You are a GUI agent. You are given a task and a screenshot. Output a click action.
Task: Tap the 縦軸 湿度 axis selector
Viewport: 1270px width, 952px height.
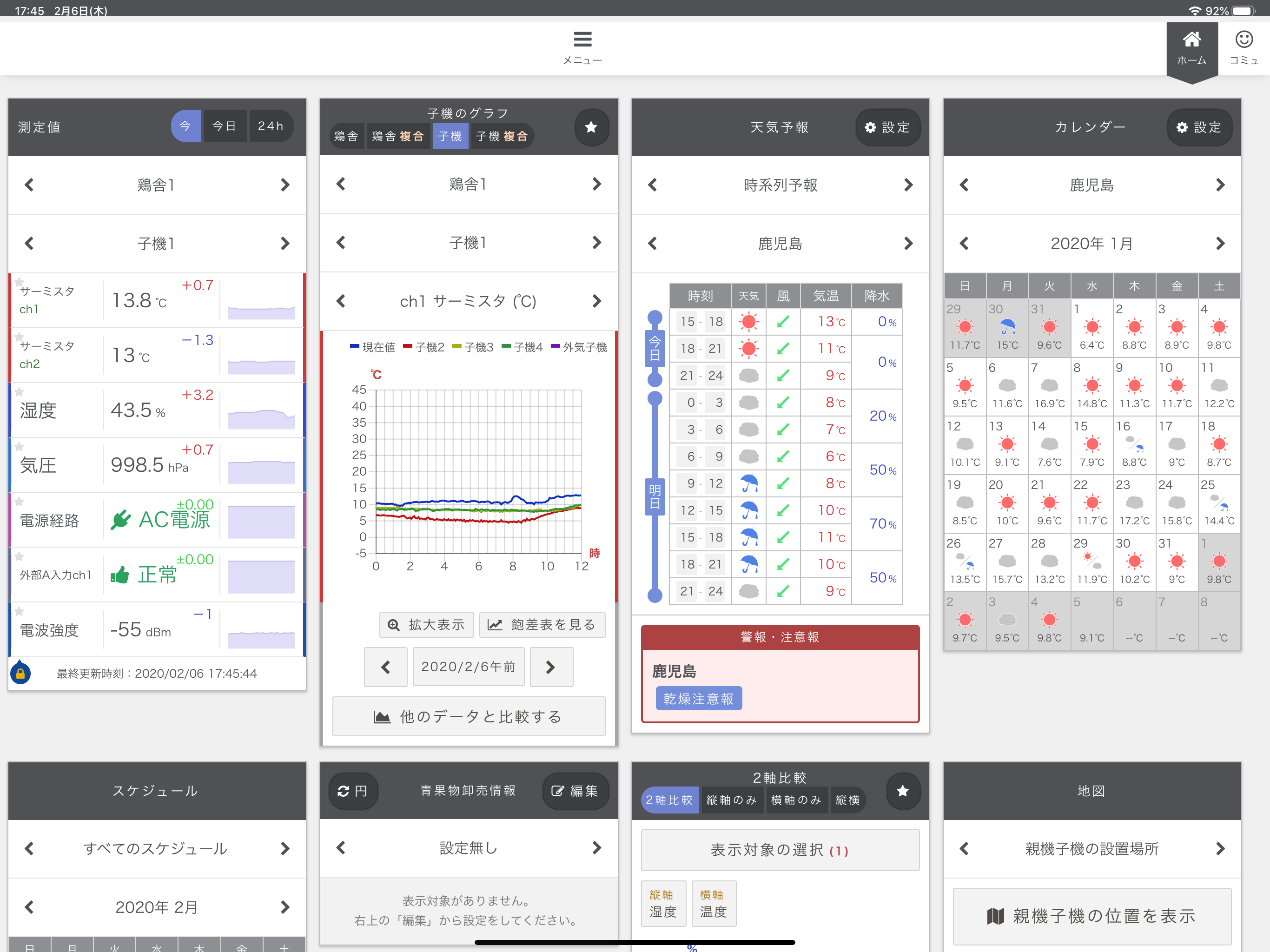pos(663,903)
